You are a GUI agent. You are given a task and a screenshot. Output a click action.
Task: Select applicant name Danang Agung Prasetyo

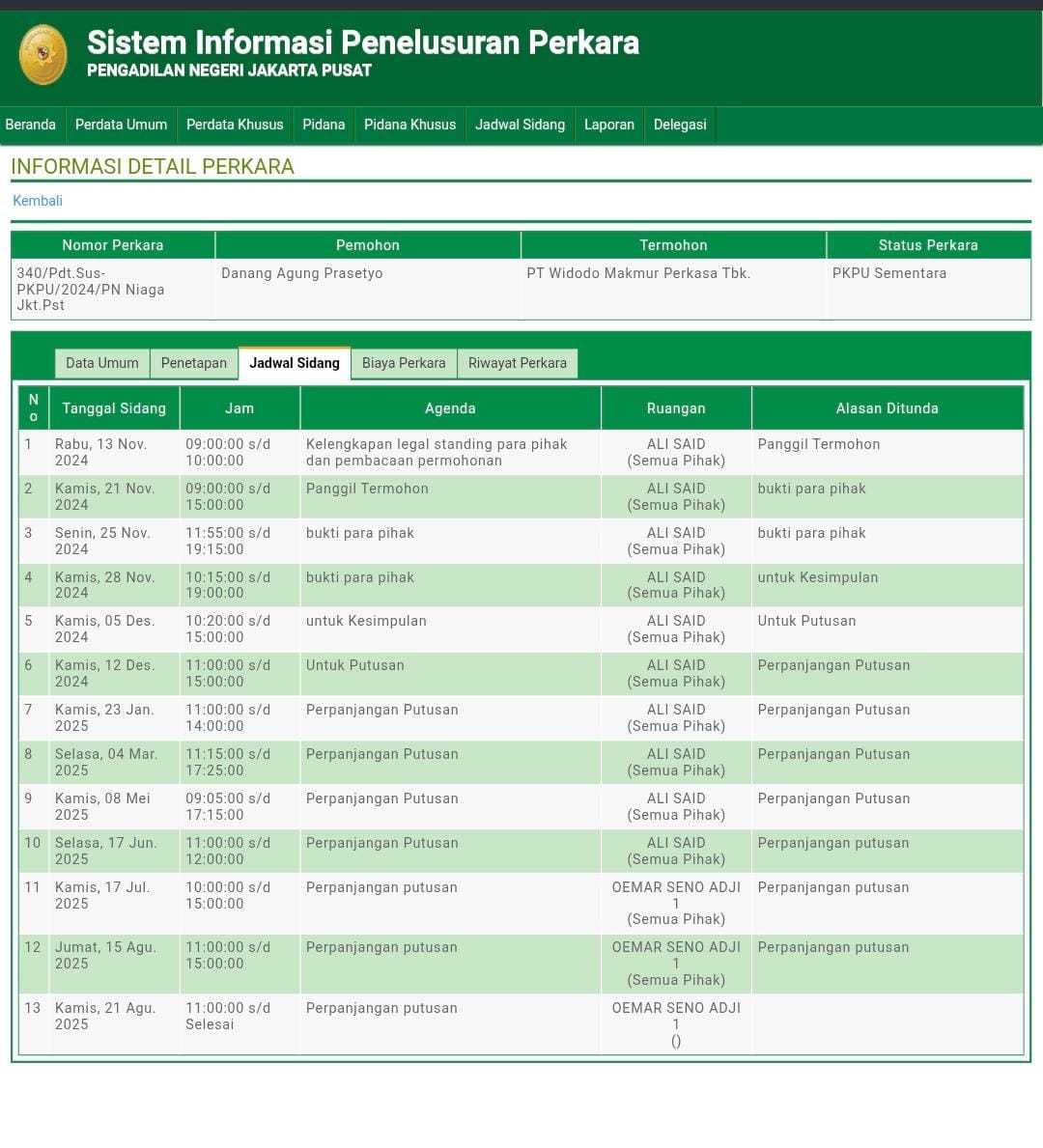tap(301, 273)
